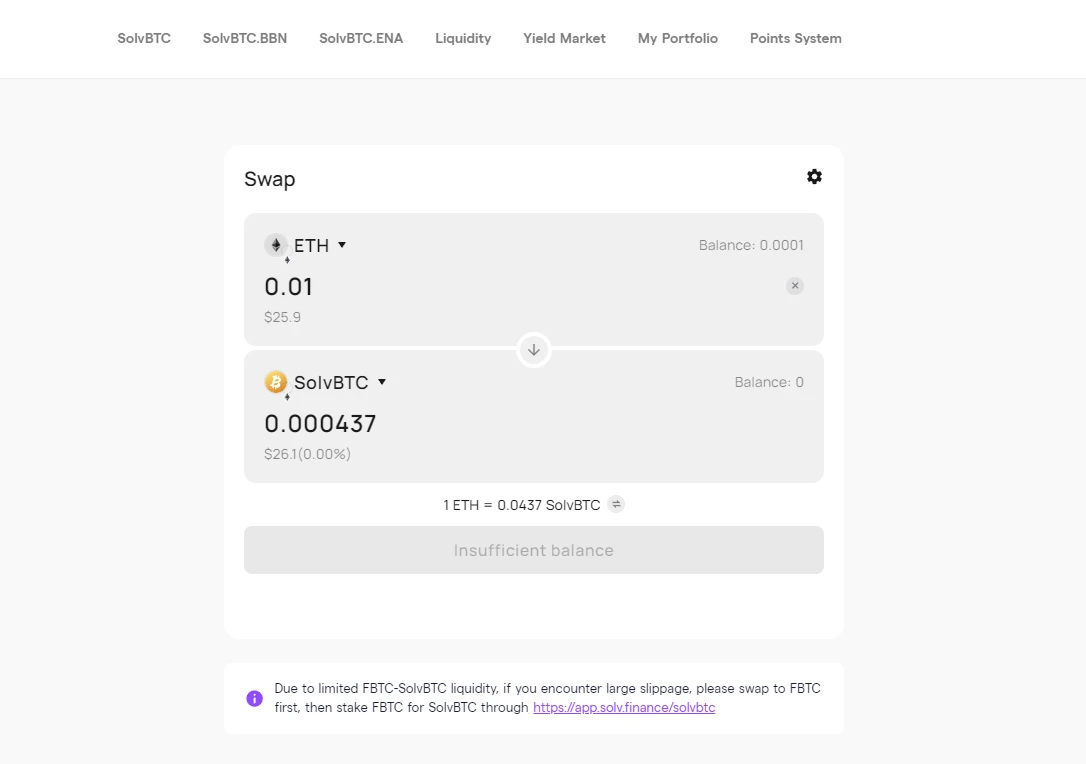Expand the ETH token dropdown arrow

[342, 245]
